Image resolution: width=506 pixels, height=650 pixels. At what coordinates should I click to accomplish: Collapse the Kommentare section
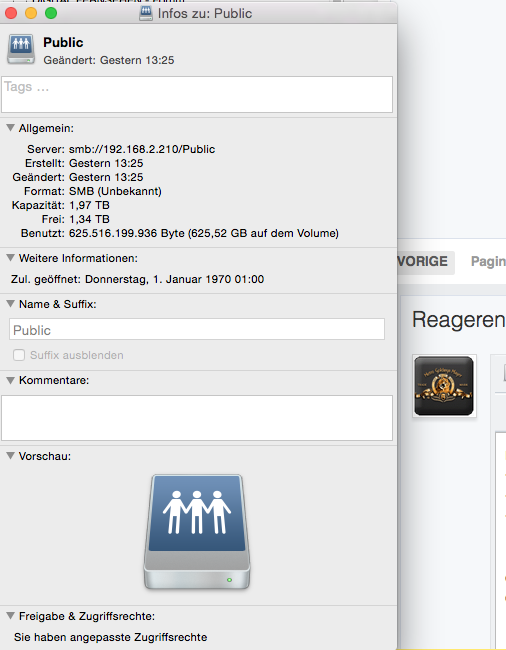coord(11,380)
